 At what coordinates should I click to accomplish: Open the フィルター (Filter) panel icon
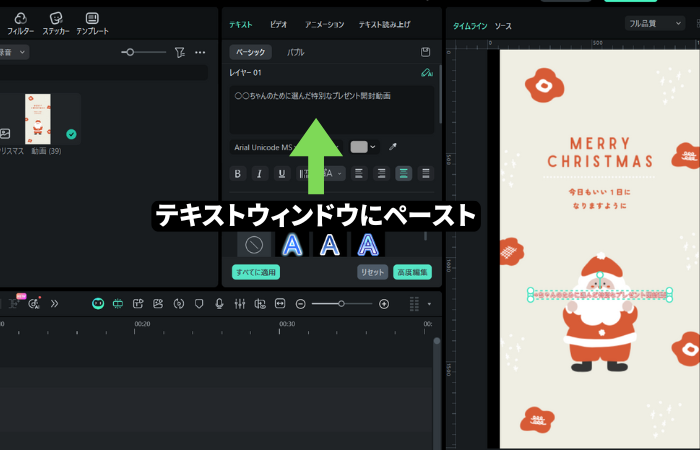[x=21, y=24]
